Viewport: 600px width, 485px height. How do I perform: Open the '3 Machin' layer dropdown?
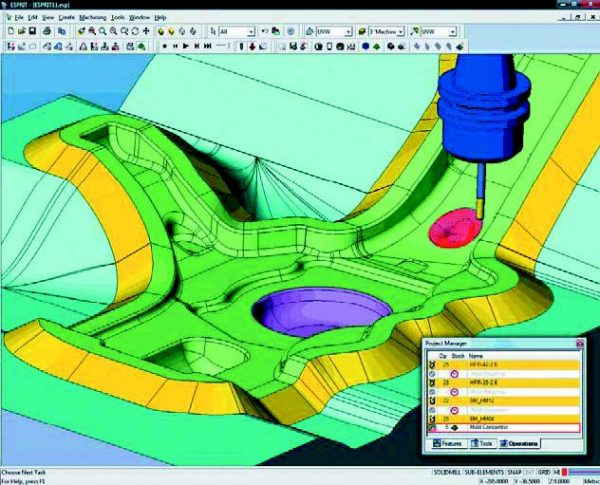point(401,32)
